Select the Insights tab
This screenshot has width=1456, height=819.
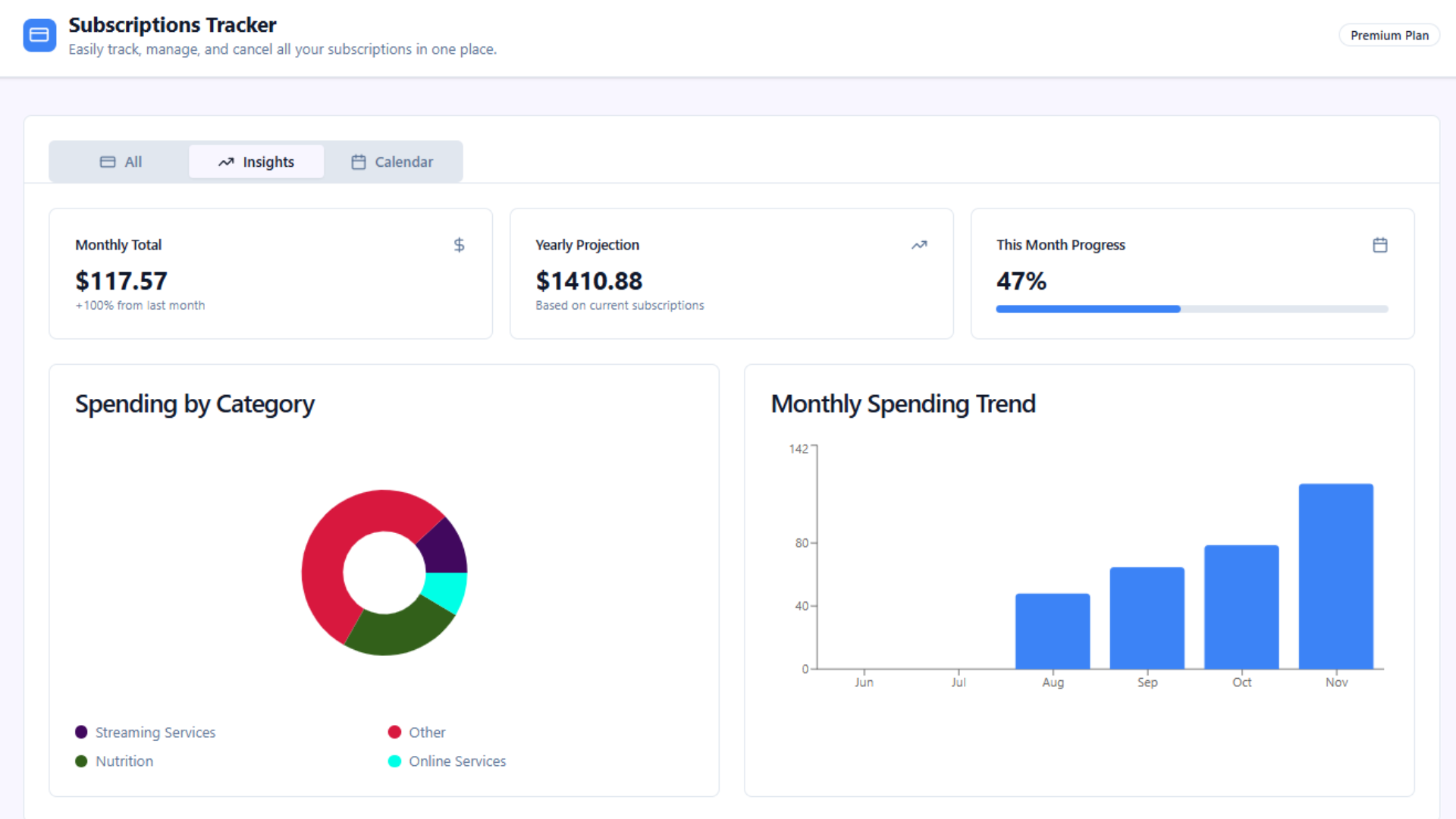[256, 162]
